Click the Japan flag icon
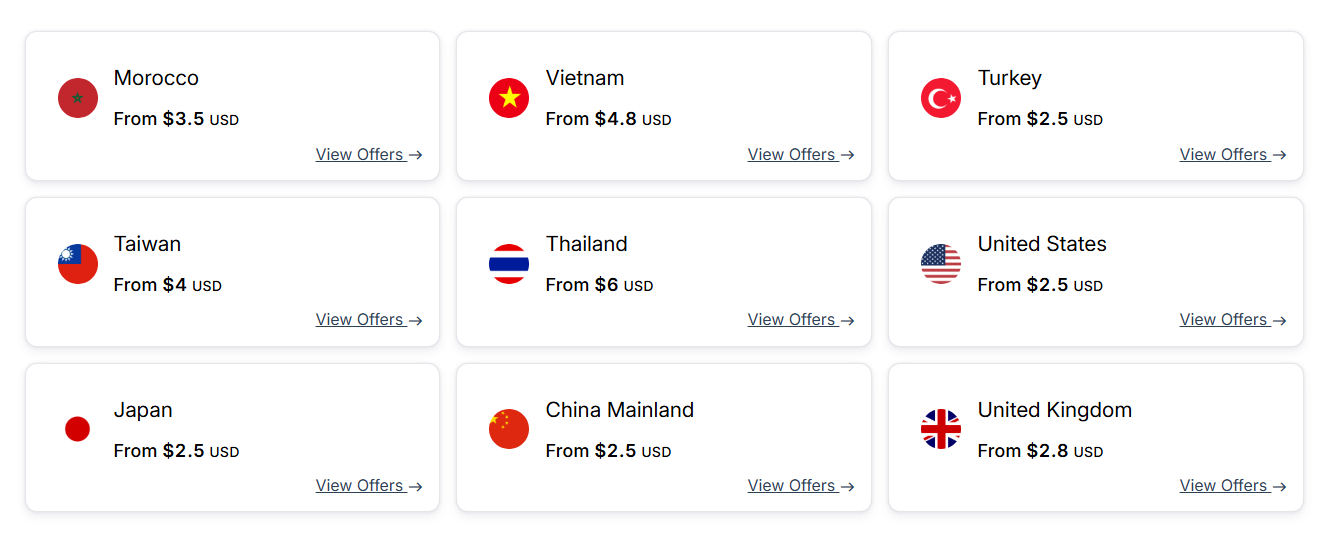The width and height of the screenshot is (1332, 539). (x=78, y=429)
